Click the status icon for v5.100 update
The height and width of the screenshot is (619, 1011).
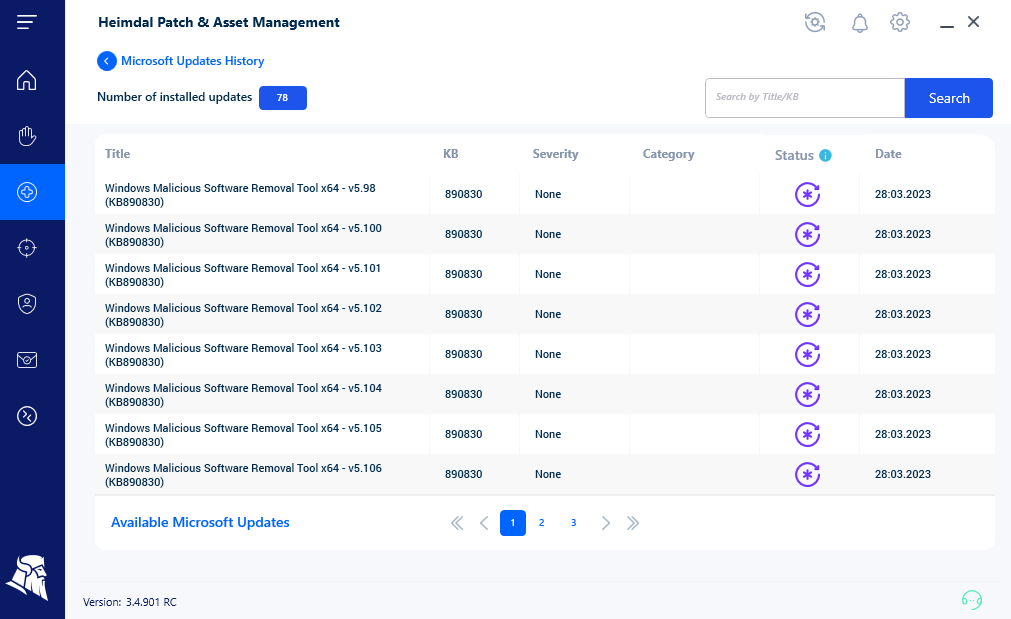pos(807,235)
